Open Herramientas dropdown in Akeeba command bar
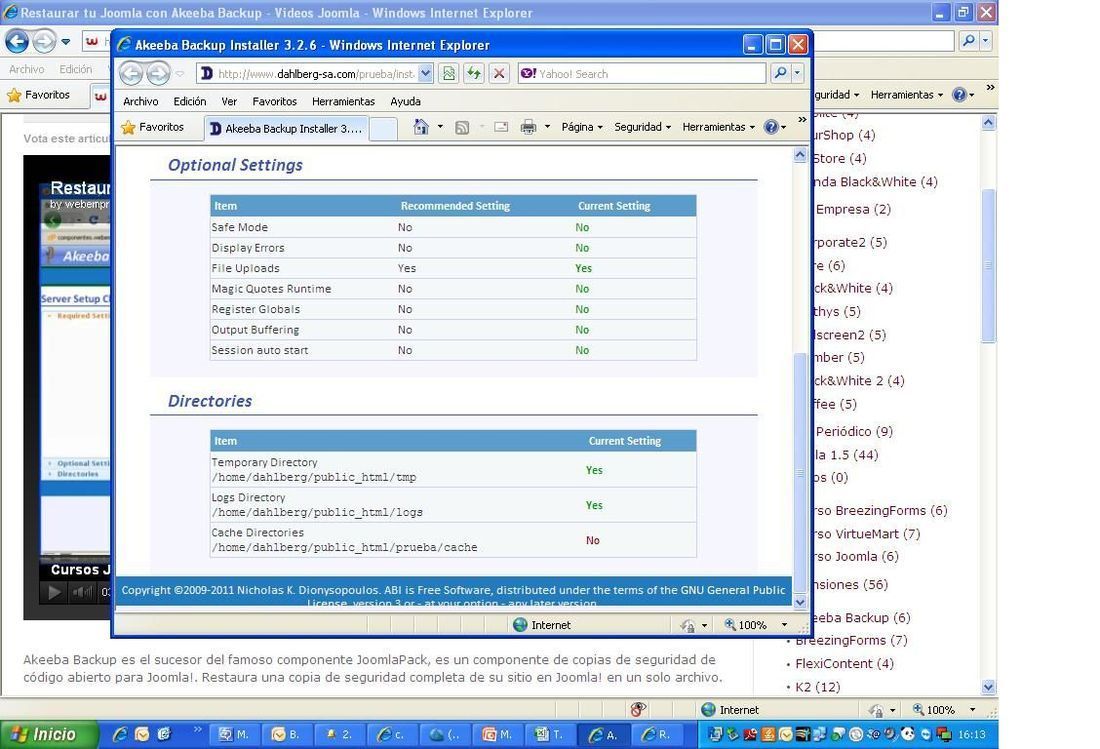This screenshot has width=1100, height=749. coord(718,127)
